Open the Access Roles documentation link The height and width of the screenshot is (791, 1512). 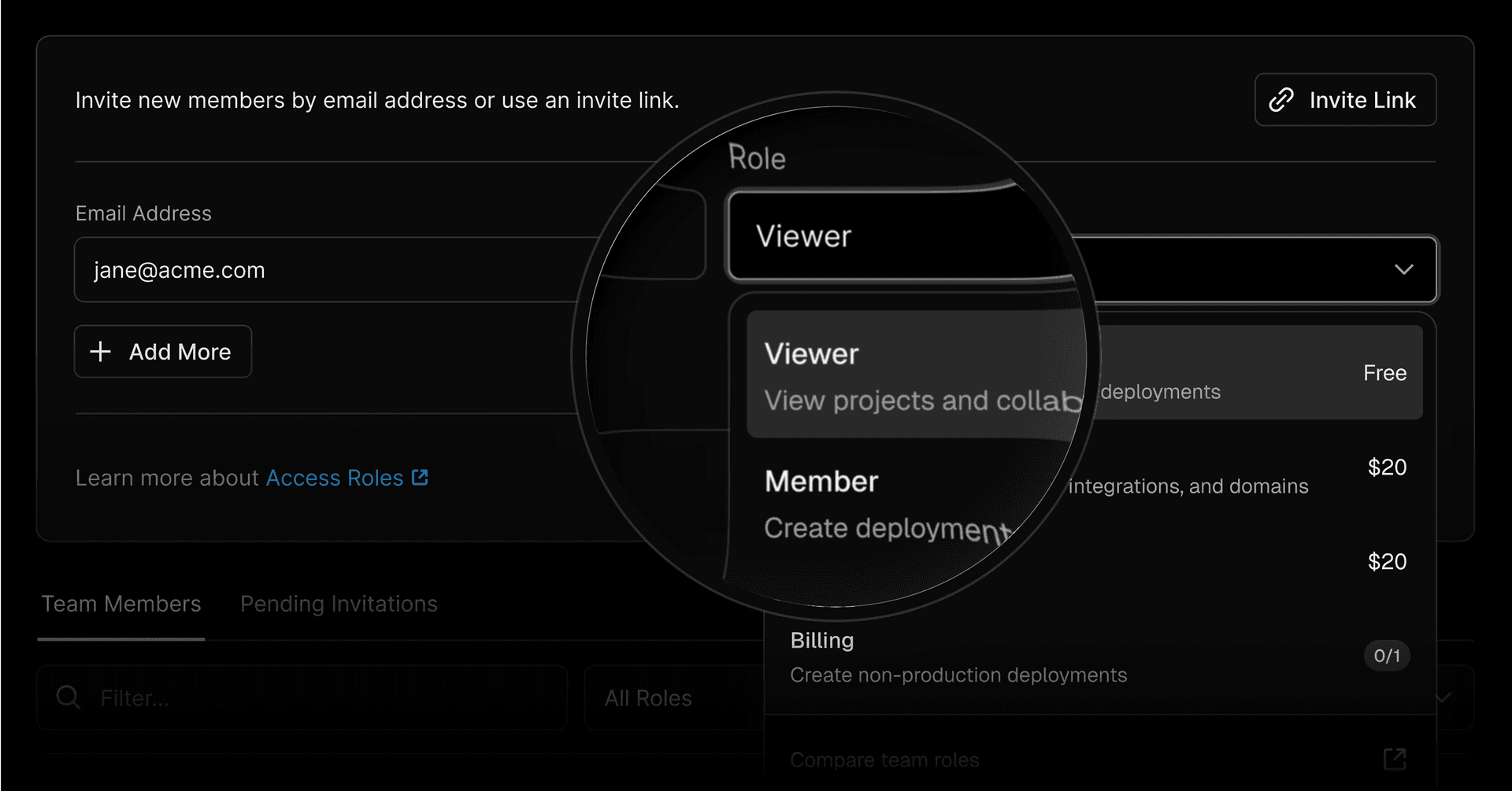[x=335, y=478]
